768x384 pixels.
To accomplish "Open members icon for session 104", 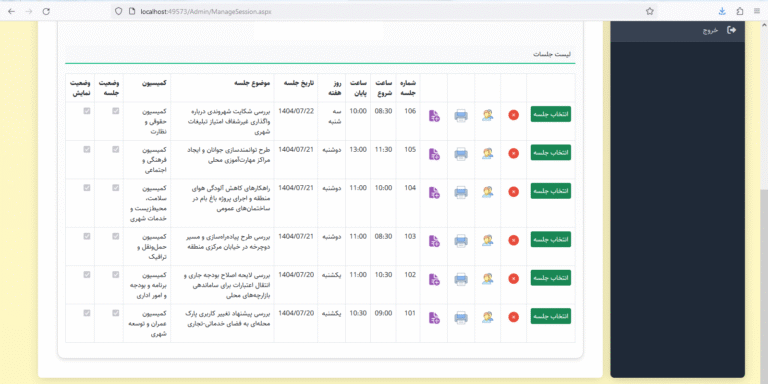I will 487,192.
